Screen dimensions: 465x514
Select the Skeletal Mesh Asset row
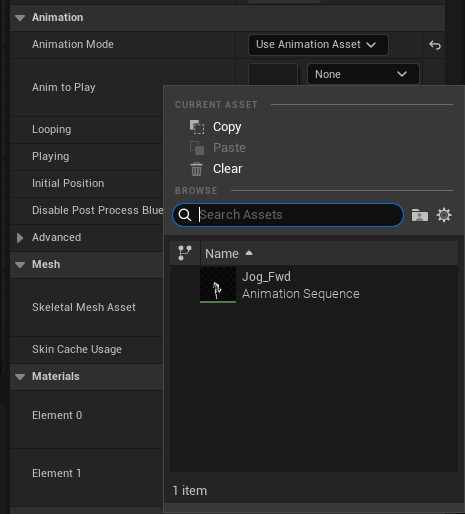87,307
